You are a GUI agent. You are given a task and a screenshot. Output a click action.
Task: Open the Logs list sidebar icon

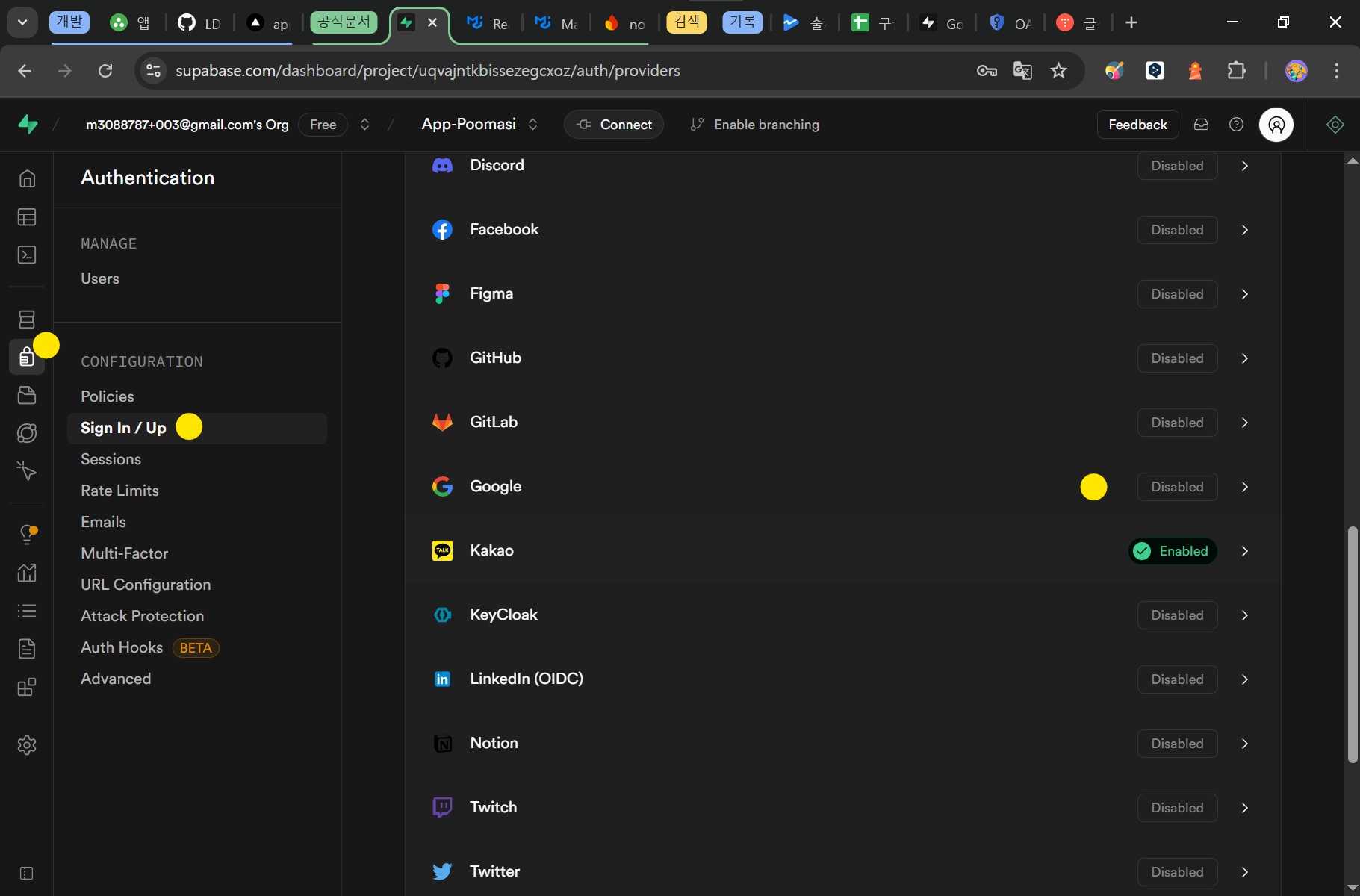click(x=27, y=611)
